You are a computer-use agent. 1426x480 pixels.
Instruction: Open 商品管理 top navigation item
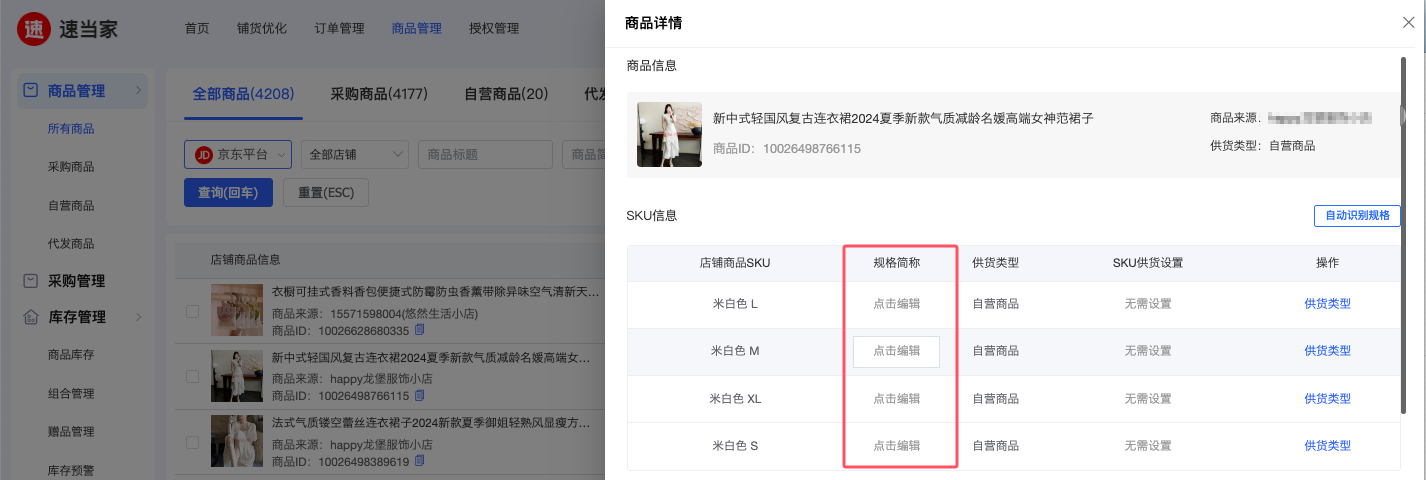coord(416,28)
